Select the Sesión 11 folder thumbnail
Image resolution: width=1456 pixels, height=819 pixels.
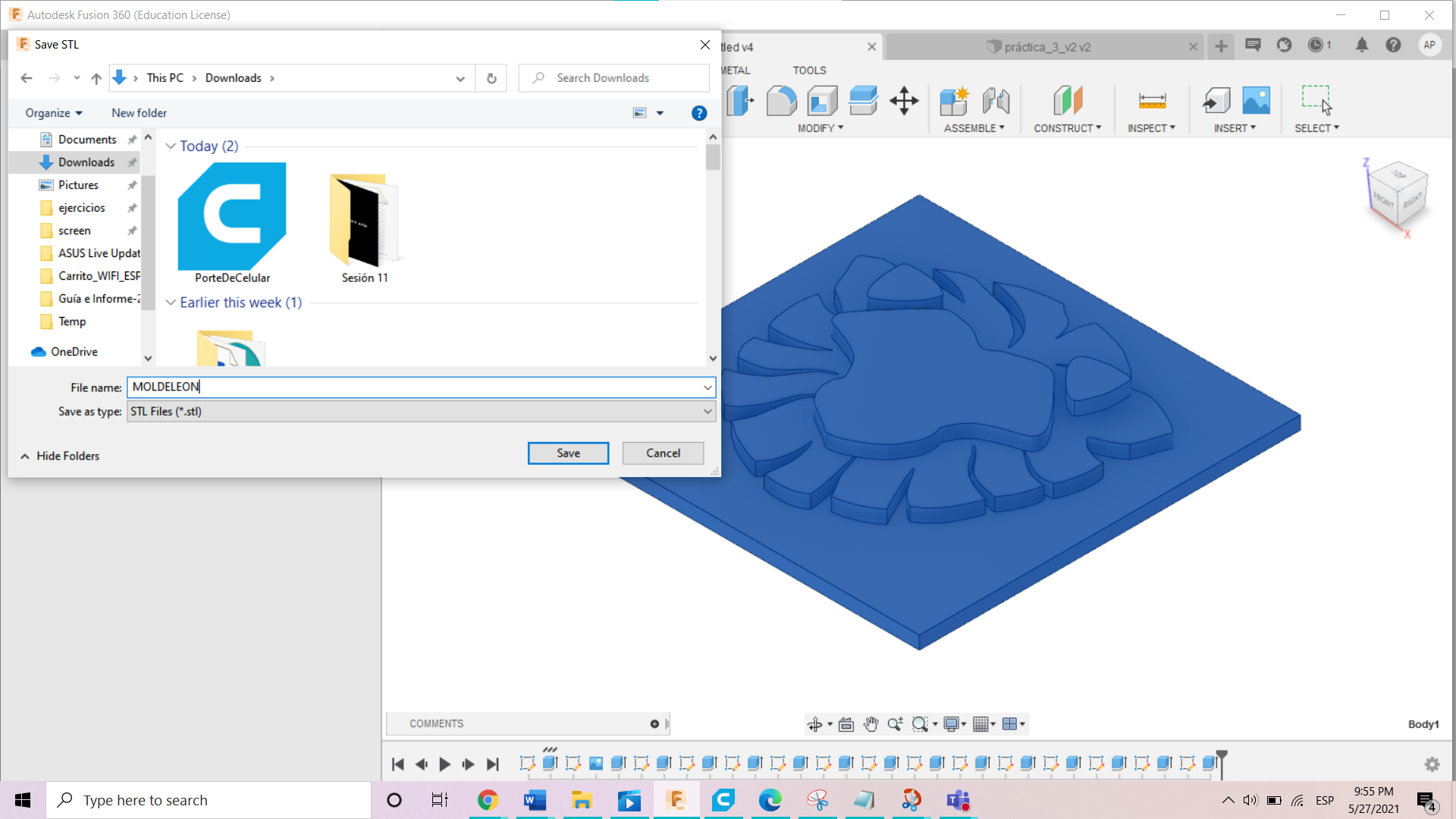point(365,227)
